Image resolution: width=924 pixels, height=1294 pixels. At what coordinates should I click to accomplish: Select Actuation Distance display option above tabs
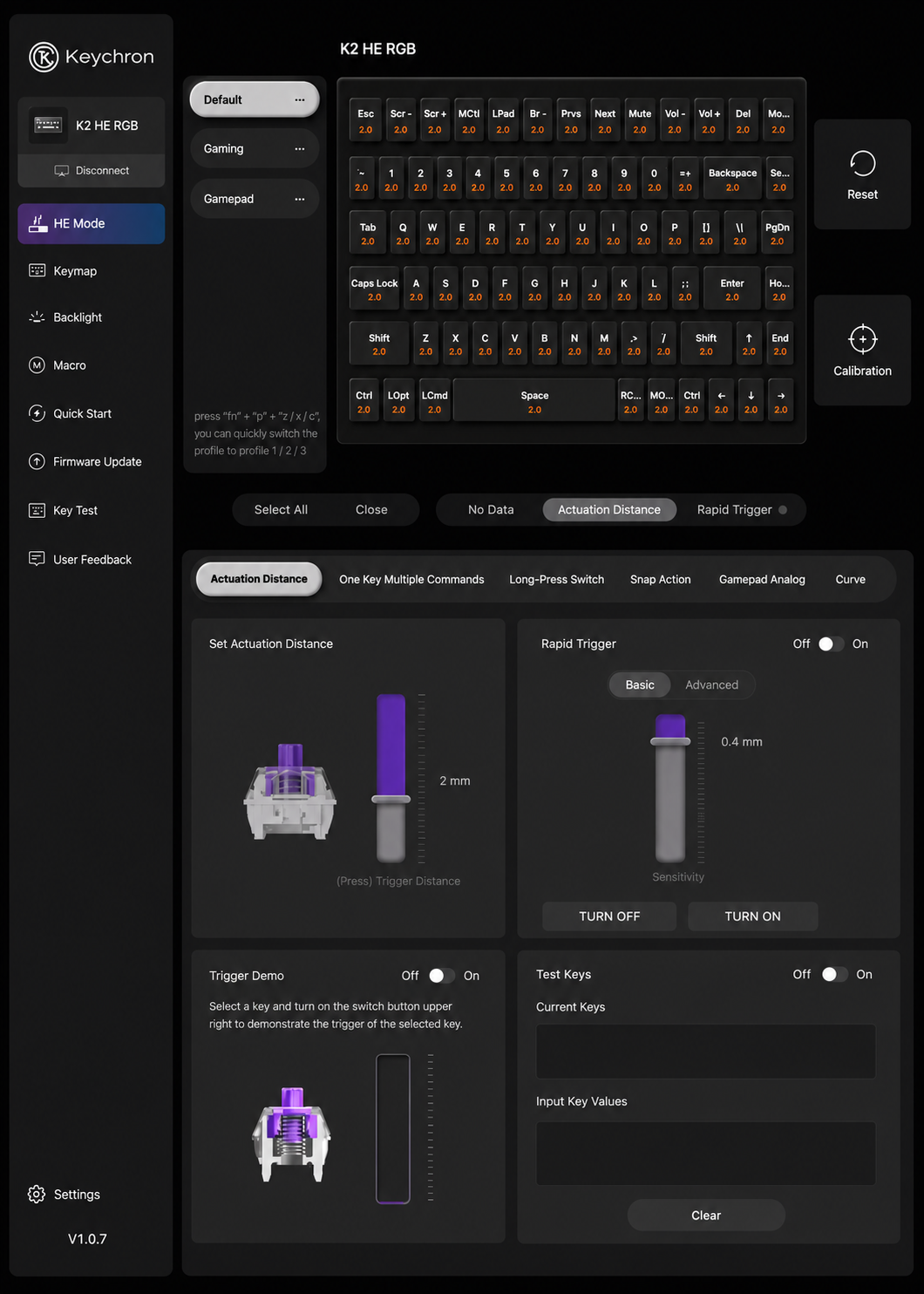[x=609, y=509]
